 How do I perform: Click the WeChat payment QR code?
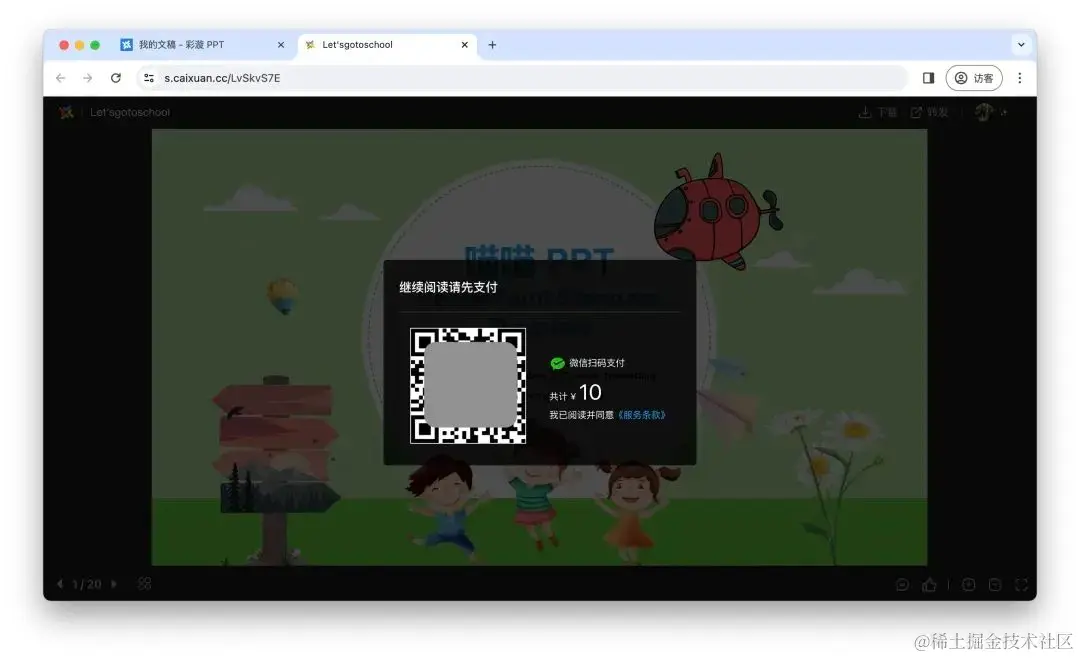(468, 386)
